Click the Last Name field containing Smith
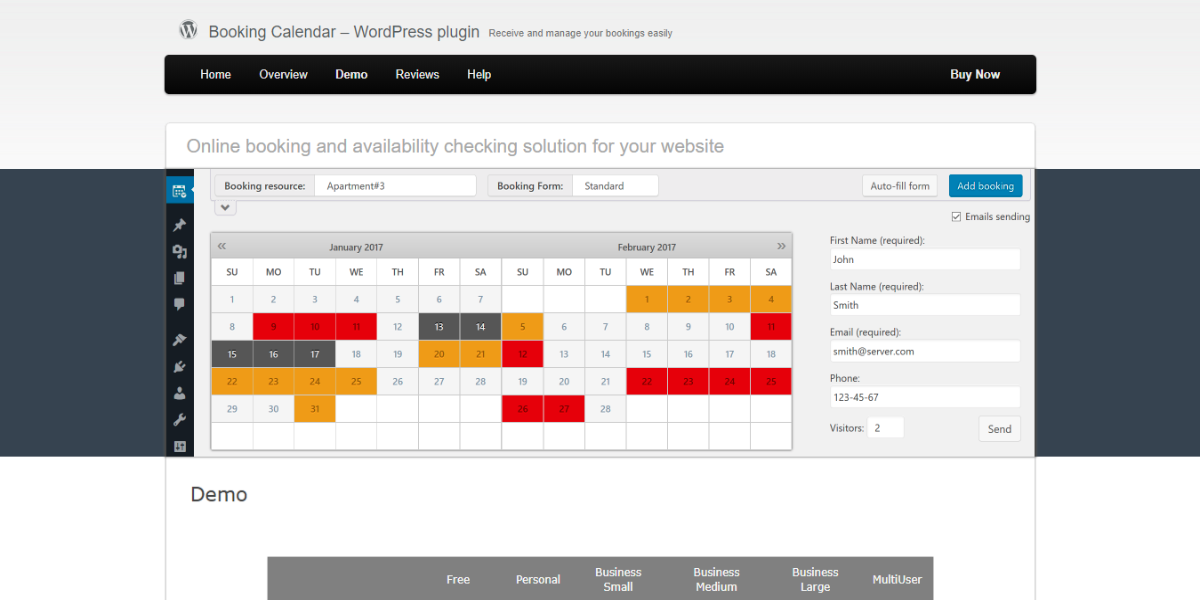Viewport: 1200px width, 600px height. (x=925, y=305)
